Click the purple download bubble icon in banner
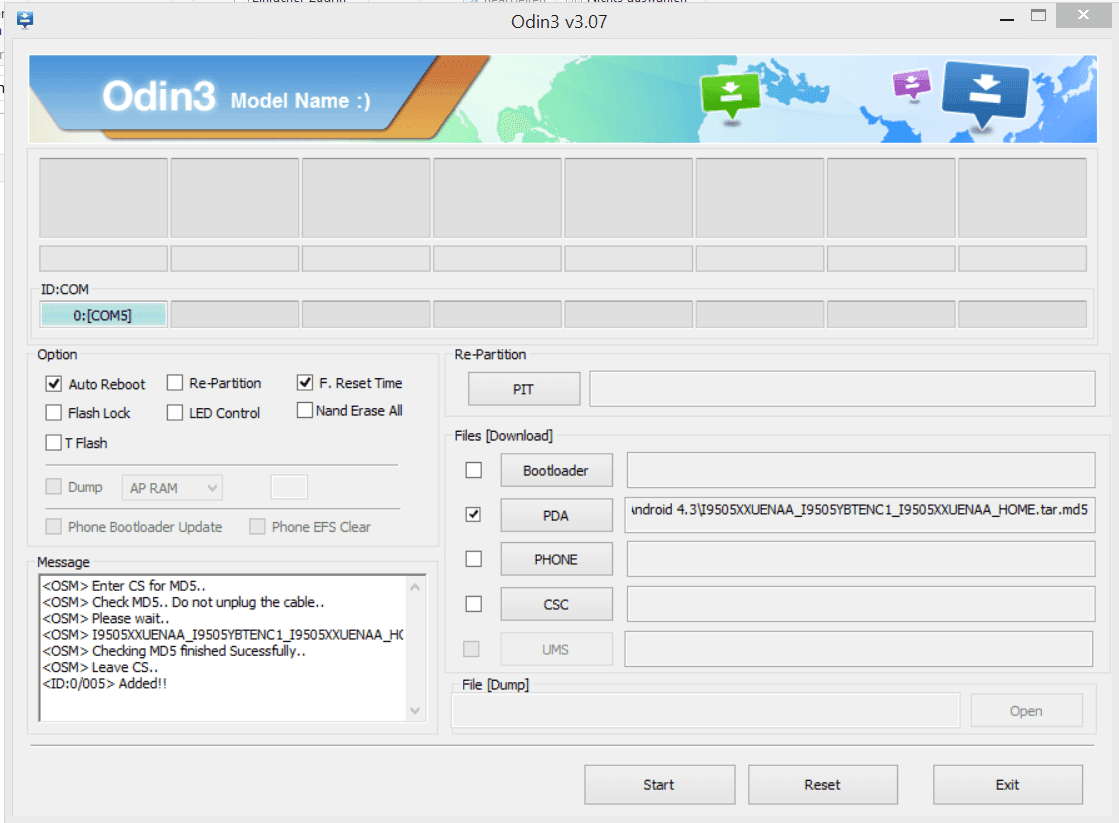 pos(912,84)
